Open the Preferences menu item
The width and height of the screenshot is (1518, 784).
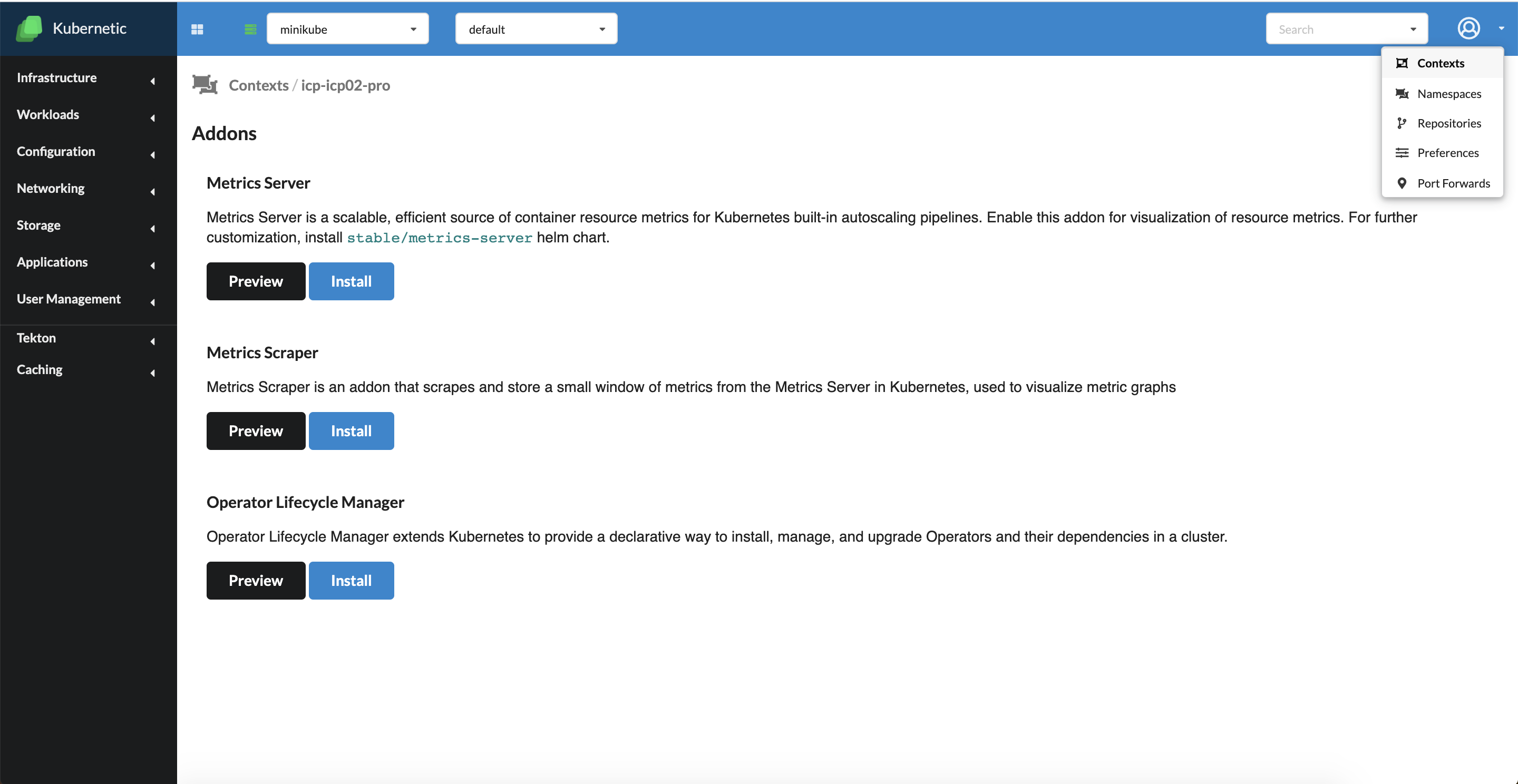tap(1448, 152)
